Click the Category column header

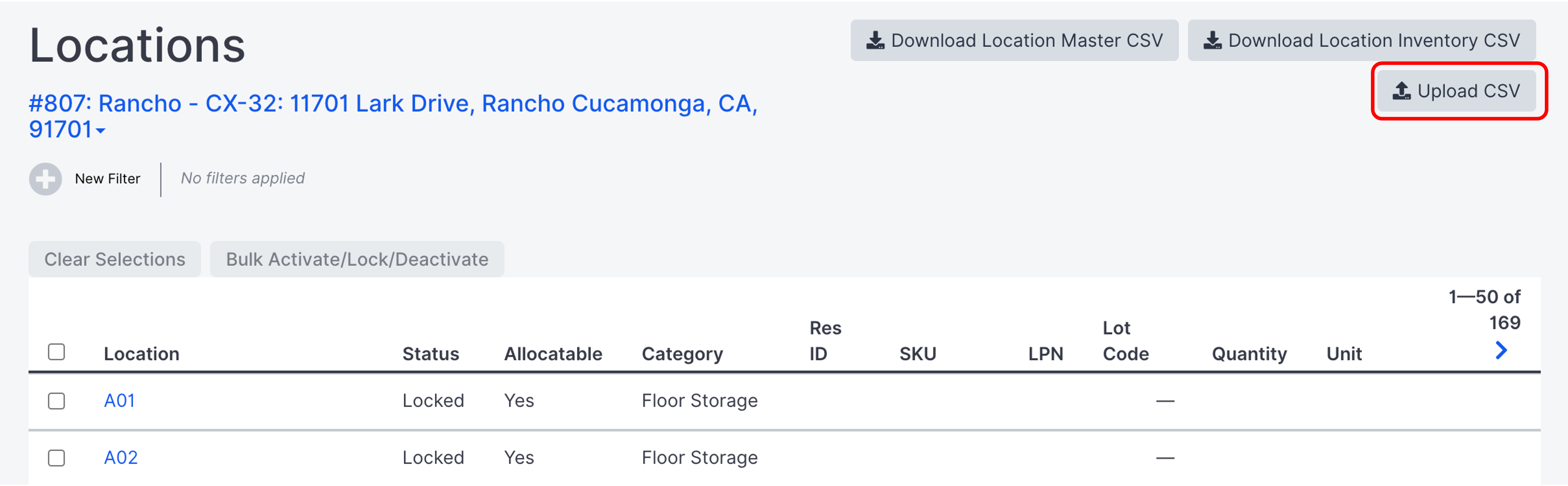[682, 354]
